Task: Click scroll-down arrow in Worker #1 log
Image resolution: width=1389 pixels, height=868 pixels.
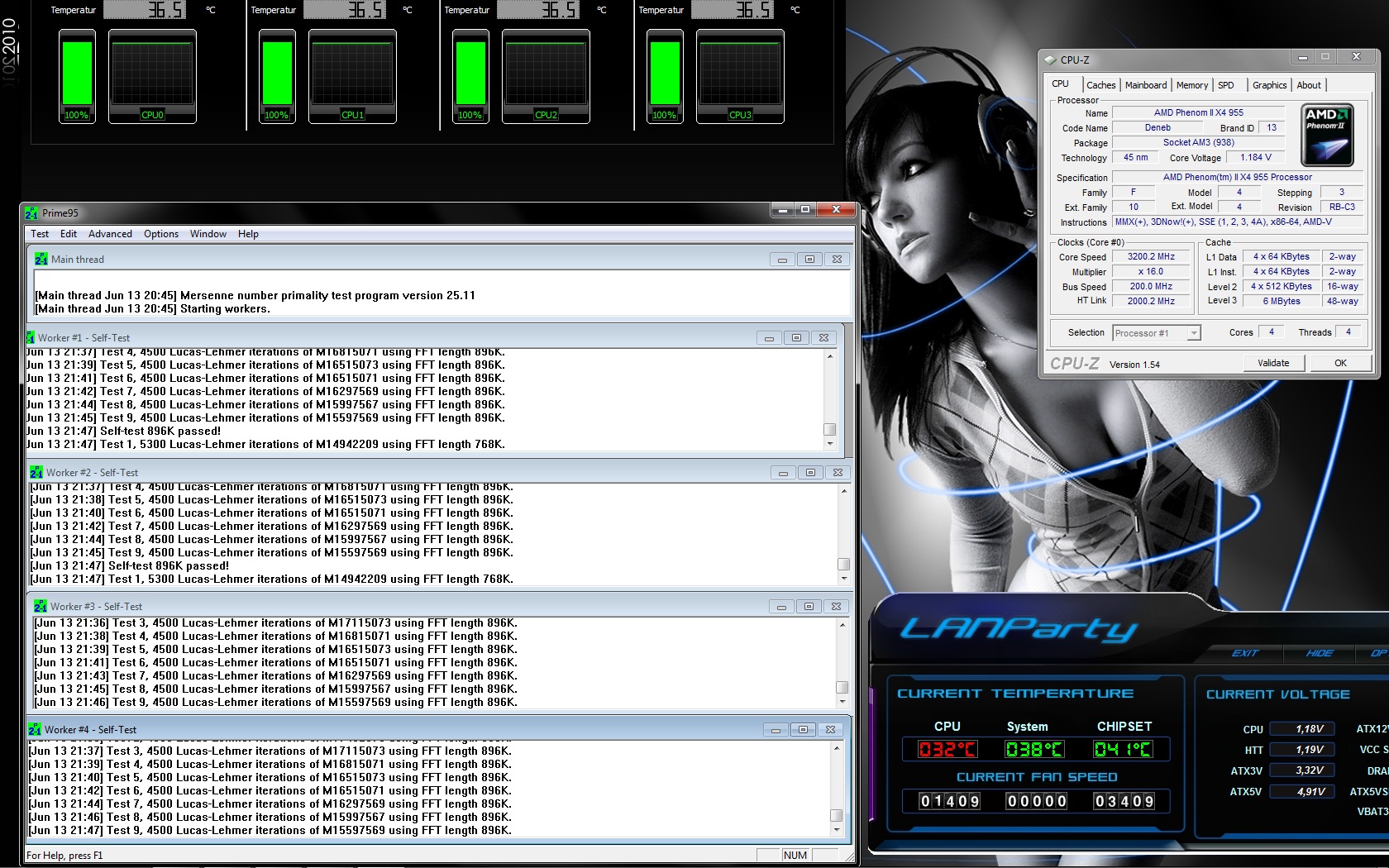Action: pos(830,443)
